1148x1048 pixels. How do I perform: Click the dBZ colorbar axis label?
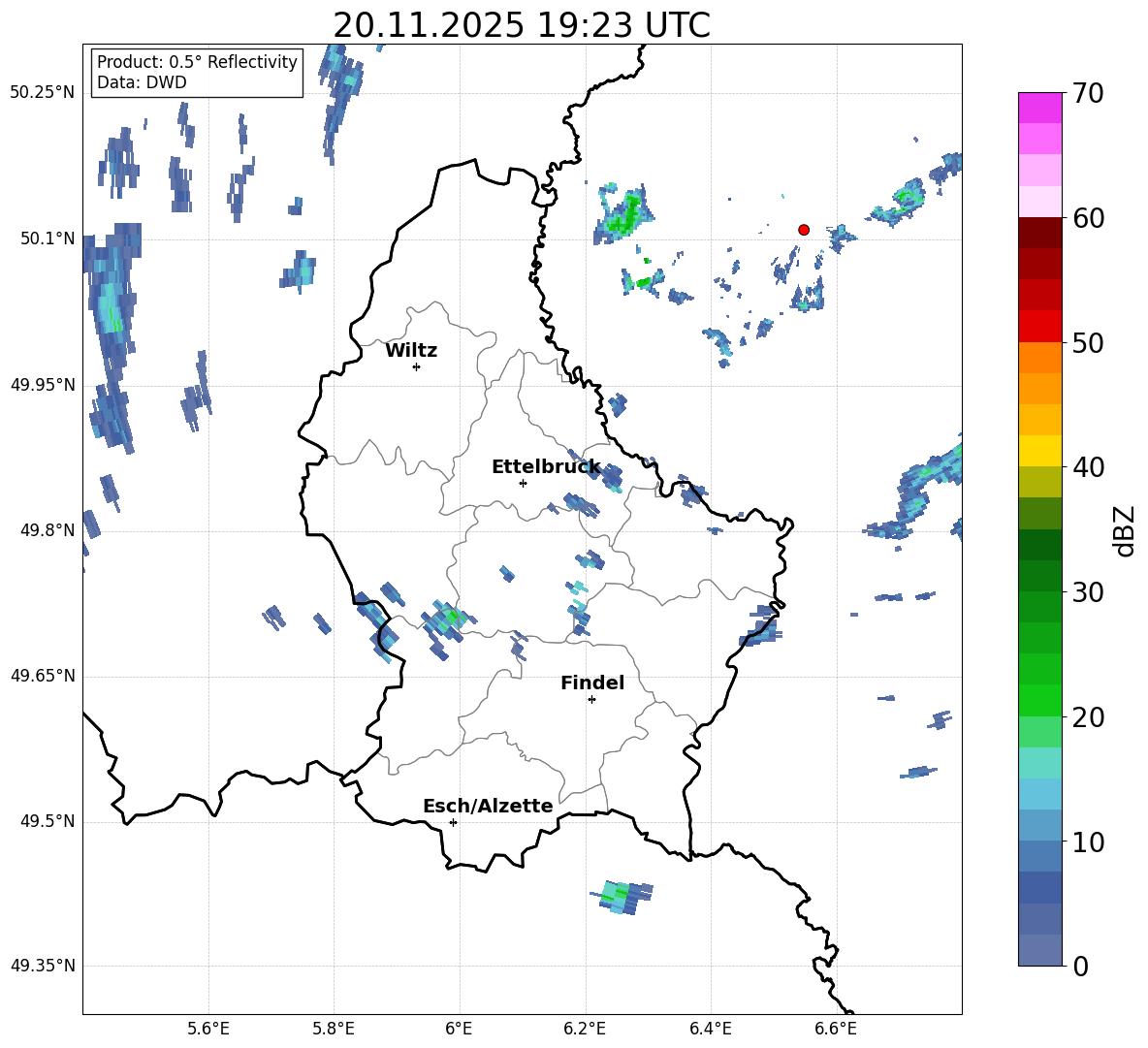(x=1124, y=530)
